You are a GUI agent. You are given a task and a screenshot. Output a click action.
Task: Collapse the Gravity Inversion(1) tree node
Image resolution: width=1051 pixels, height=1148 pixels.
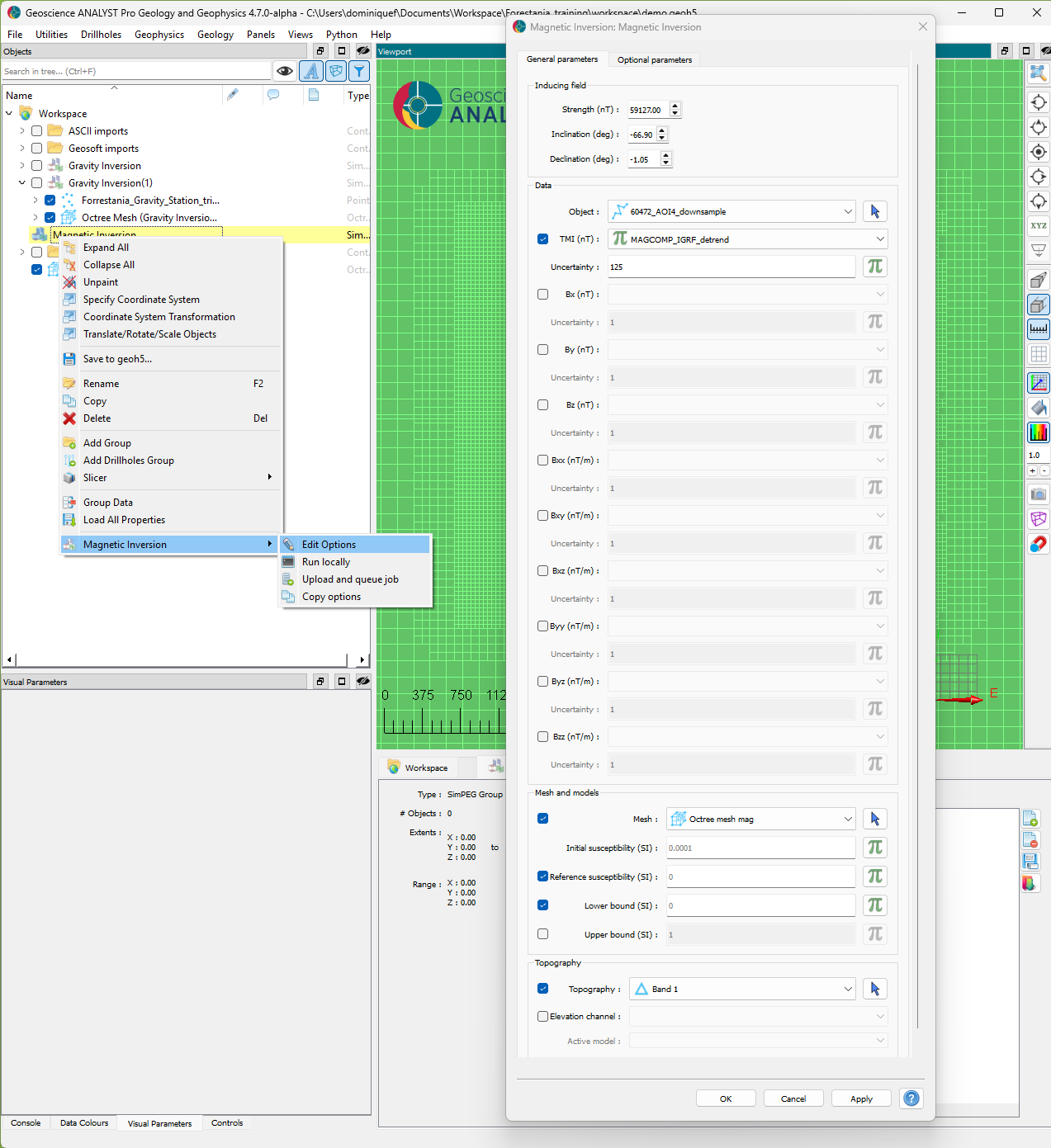[22, 183]
